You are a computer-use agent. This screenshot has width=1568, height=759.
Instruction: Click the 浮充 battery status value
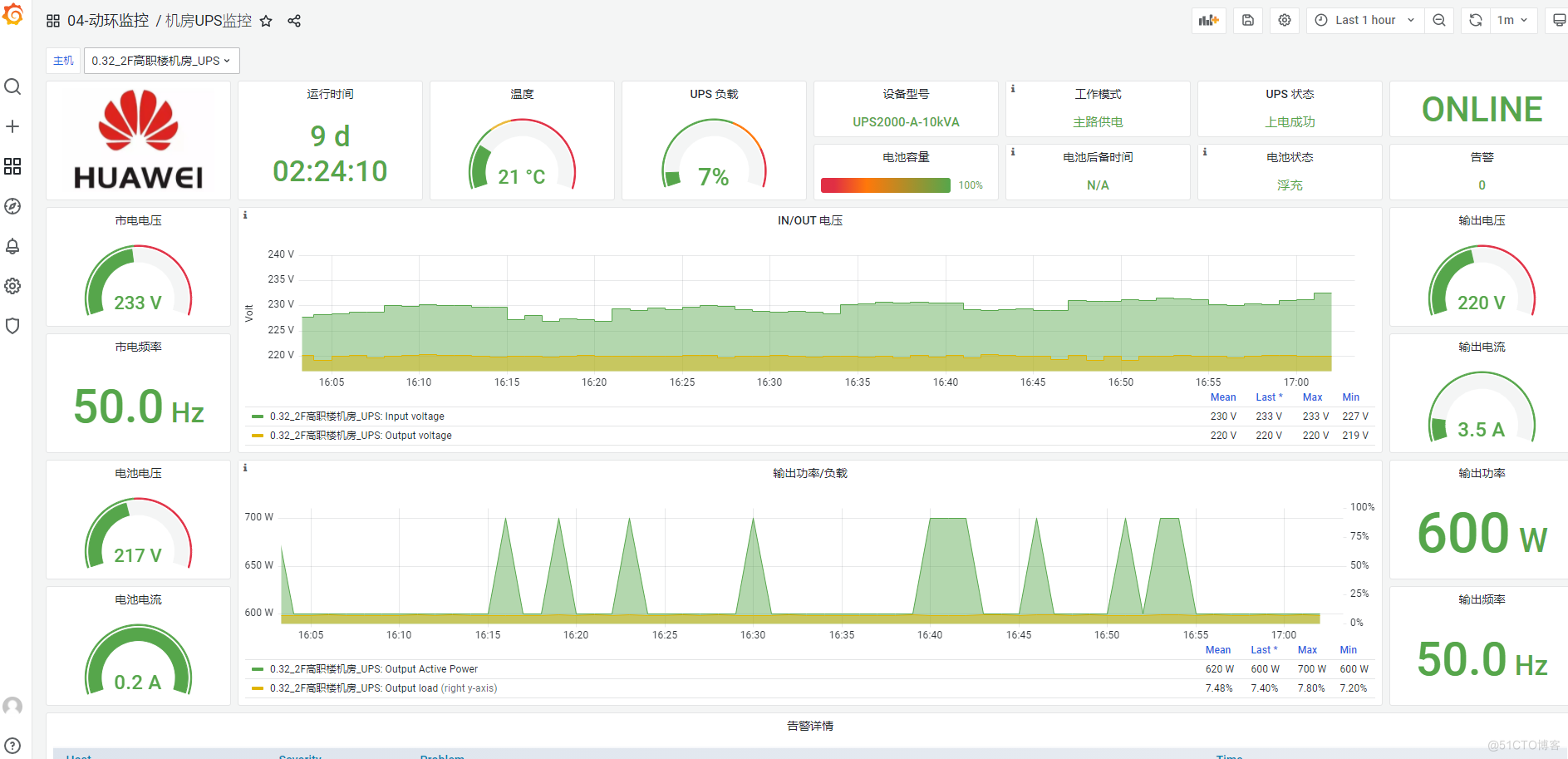(x=1290, y=185)
